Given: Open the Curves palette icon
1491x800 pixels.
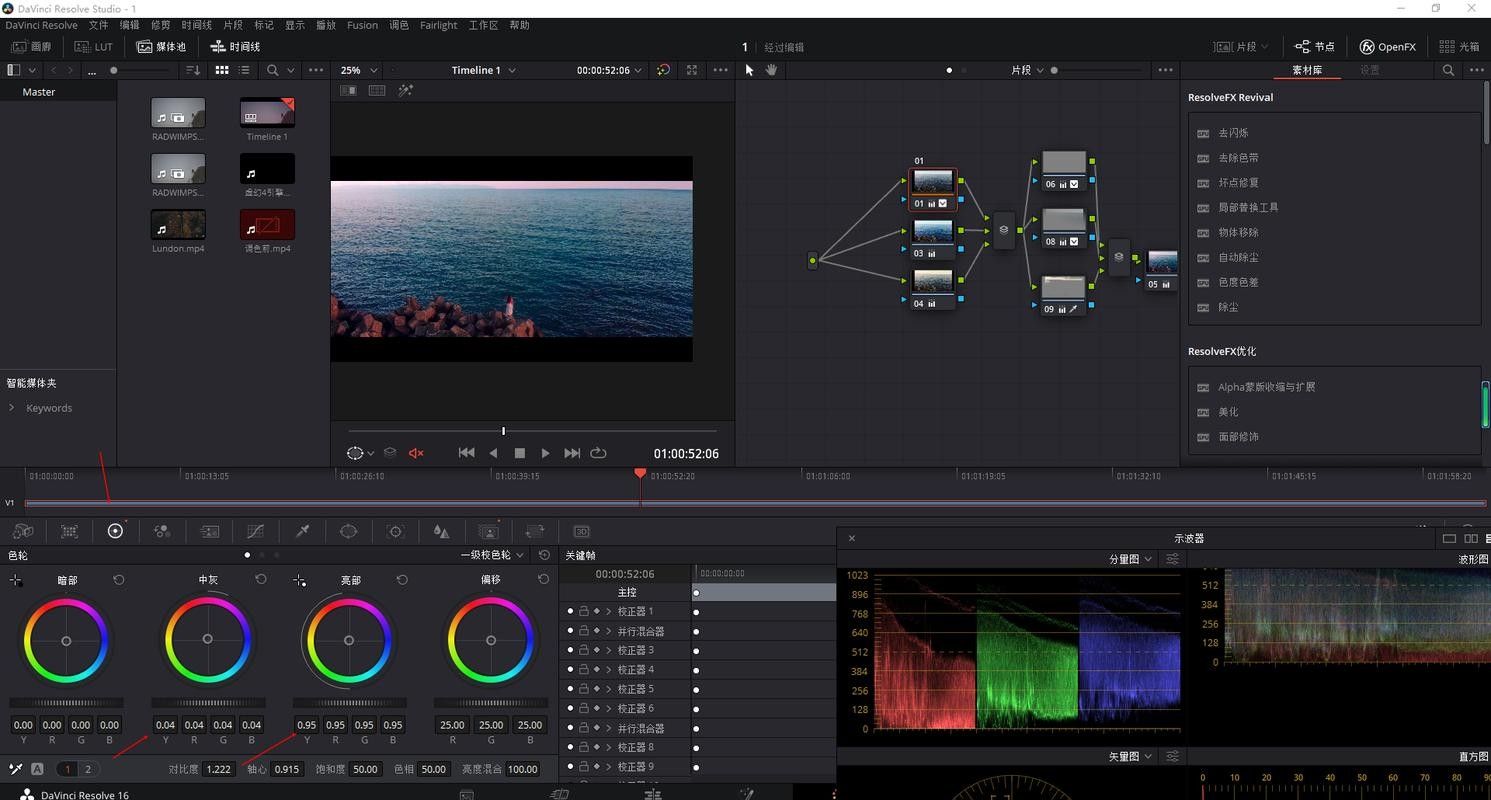Looking at the screenshot, I should tap(255, 531).
